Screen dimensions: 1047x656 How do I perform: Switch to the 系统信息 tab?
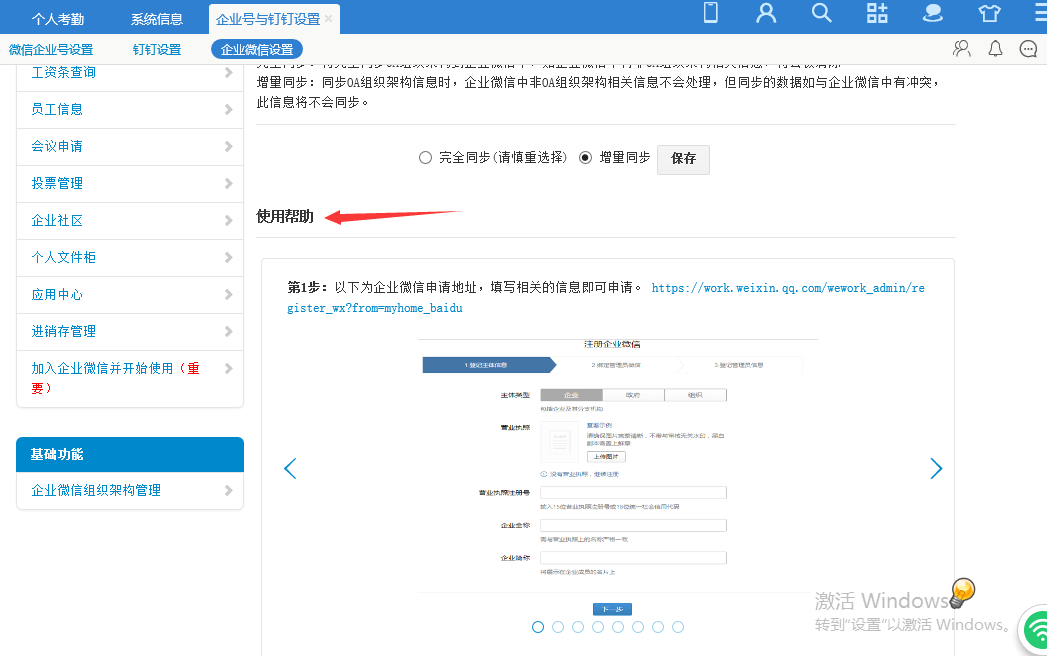pyautogui.click(x=157, y=18)
